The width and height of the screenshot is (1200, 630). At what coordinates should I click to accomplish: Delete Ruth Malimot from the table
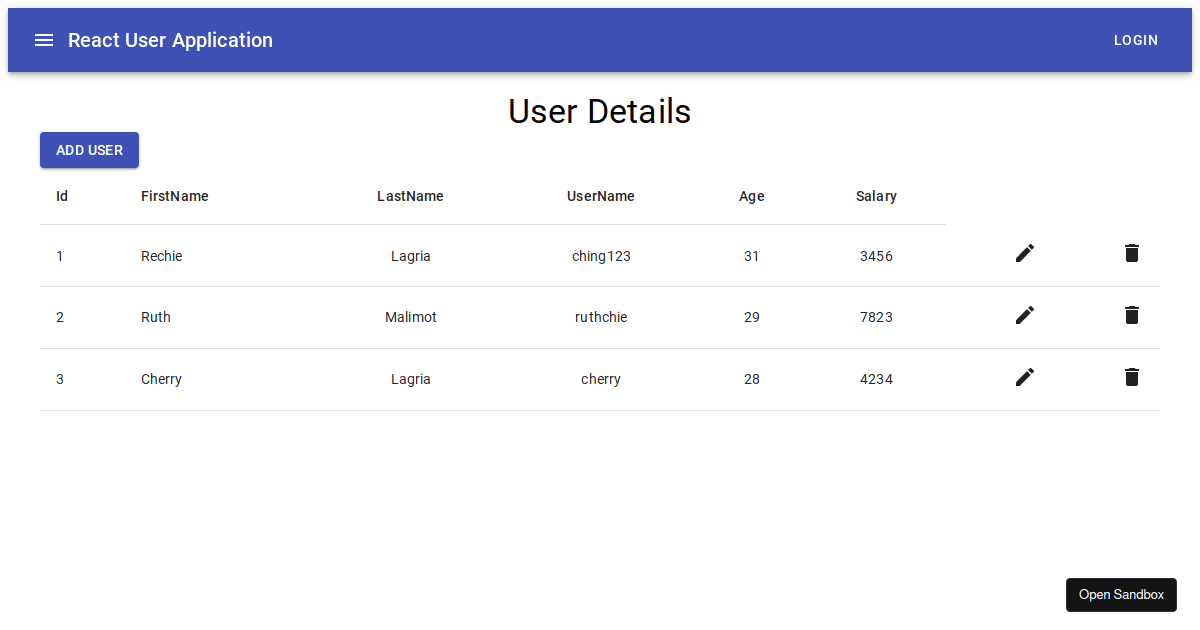tap(1131, 315)
